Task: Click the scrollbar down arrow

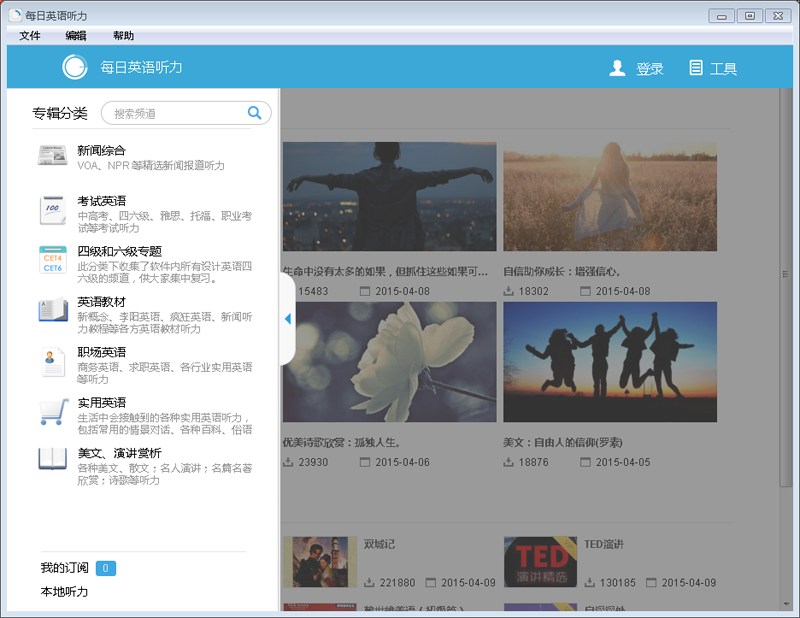Action: click(786, 604)
